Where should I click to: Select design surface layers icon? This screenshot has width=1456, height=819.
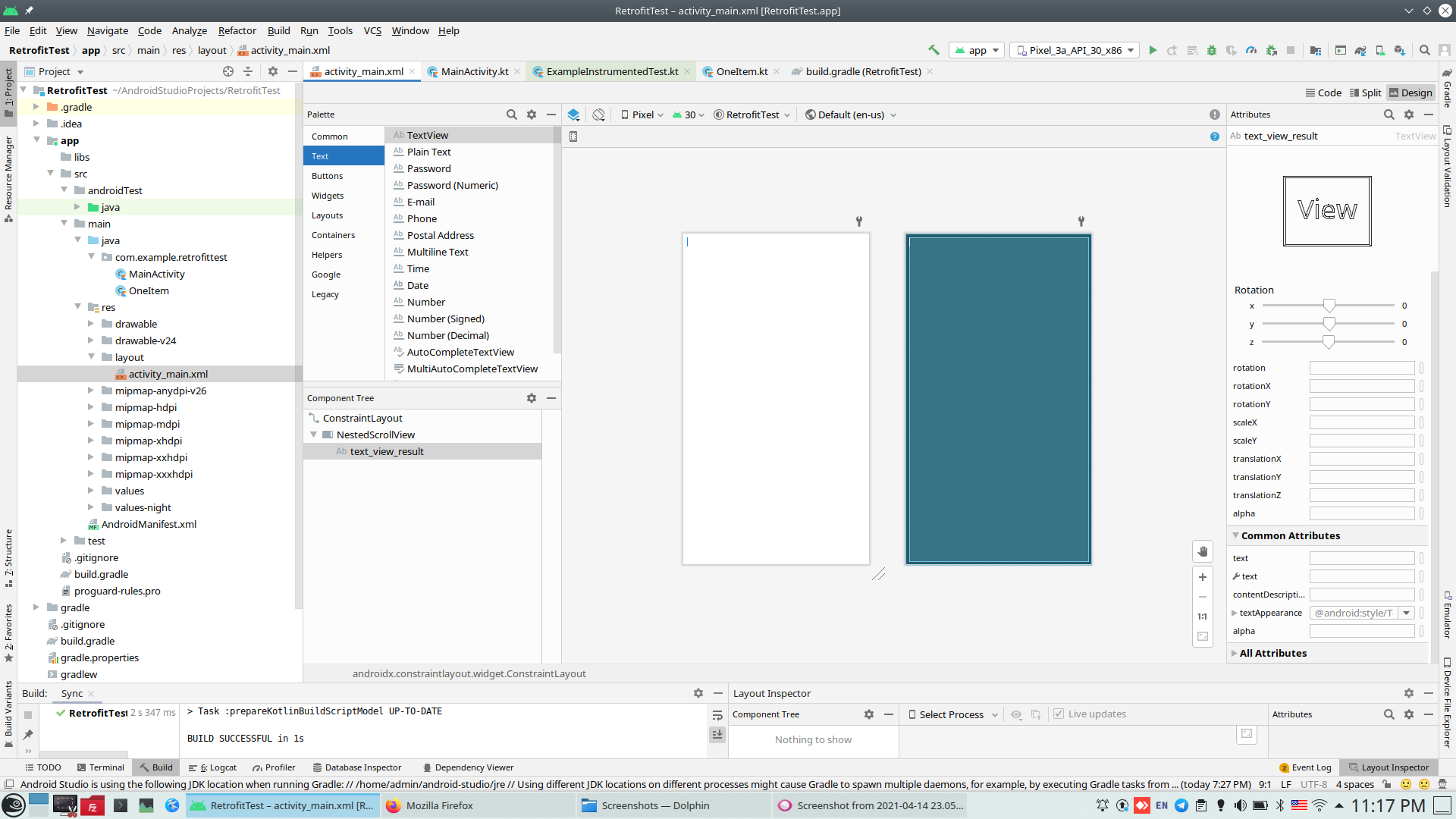pos(573,115)
